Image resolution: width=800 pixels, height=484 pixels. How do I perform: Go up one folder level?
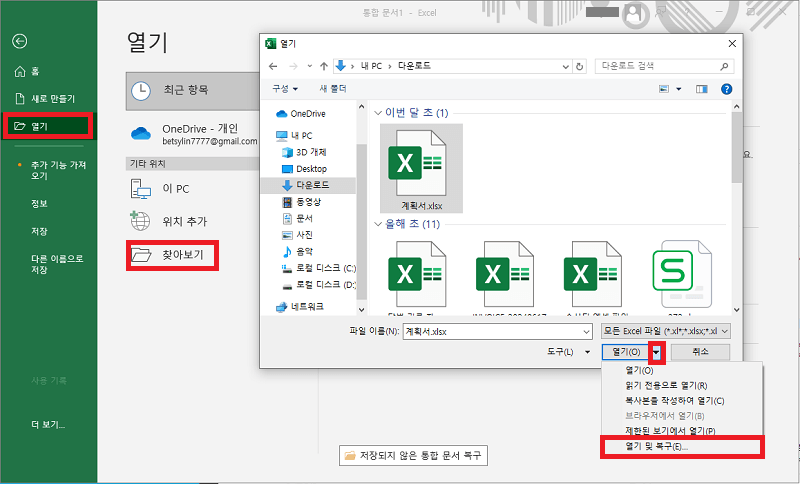click(323, 66)
